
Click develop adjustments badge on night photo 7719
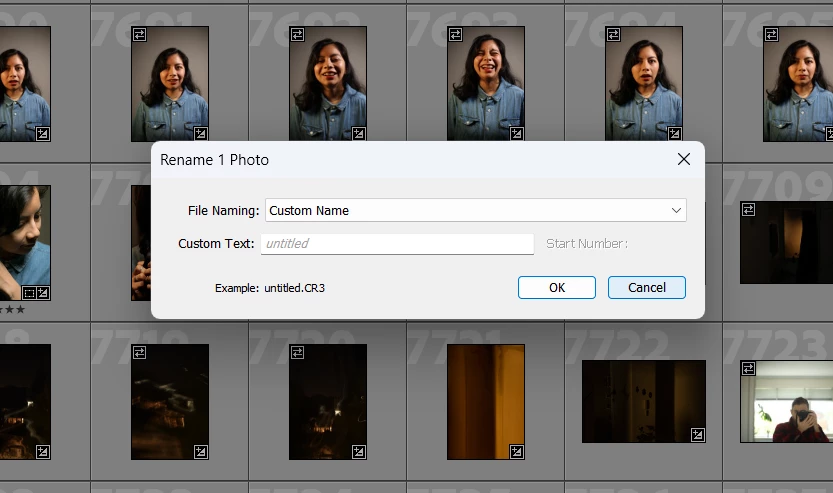200,452
